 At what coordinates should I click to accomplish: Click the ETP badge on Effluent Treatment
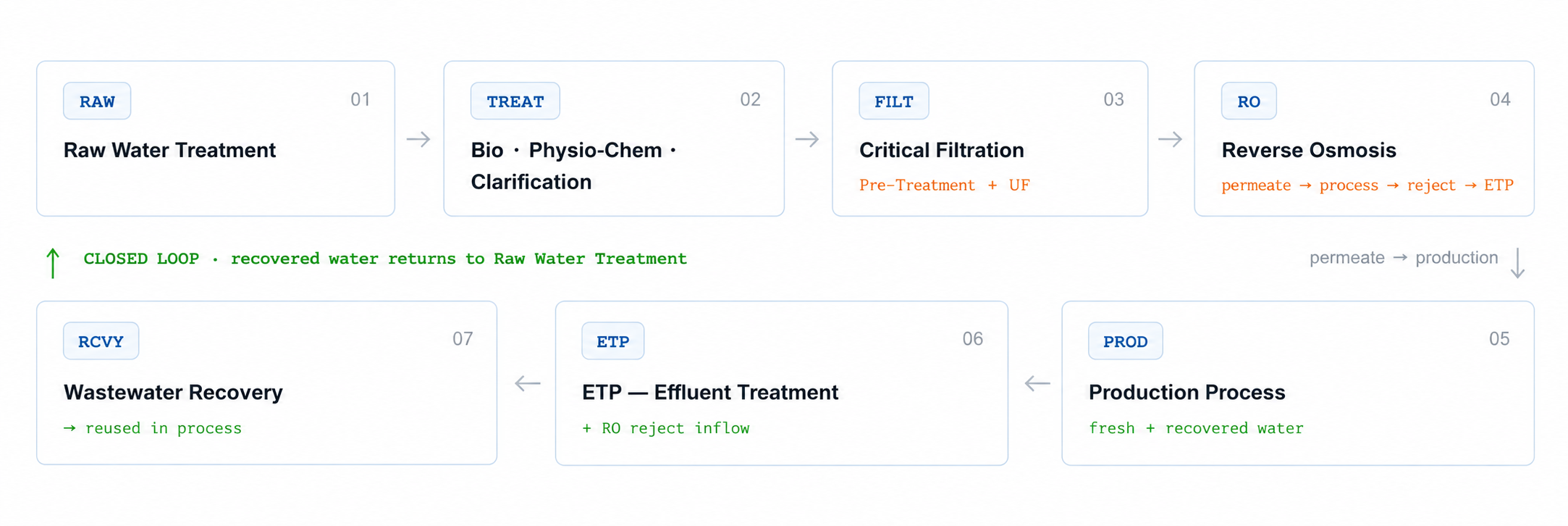pos(612,341)
